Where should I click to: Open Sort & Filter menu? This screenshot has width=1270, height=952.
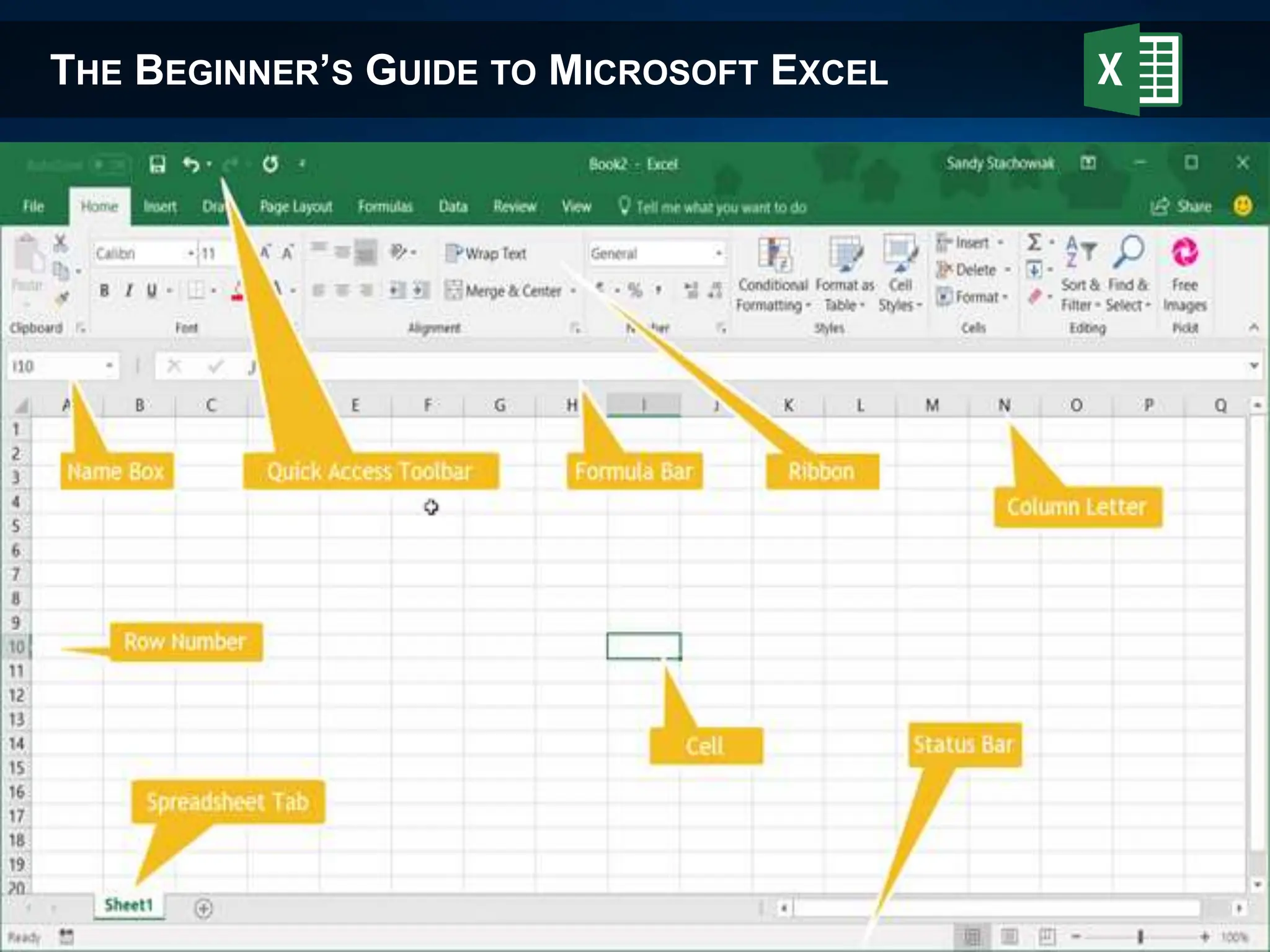1081,273
